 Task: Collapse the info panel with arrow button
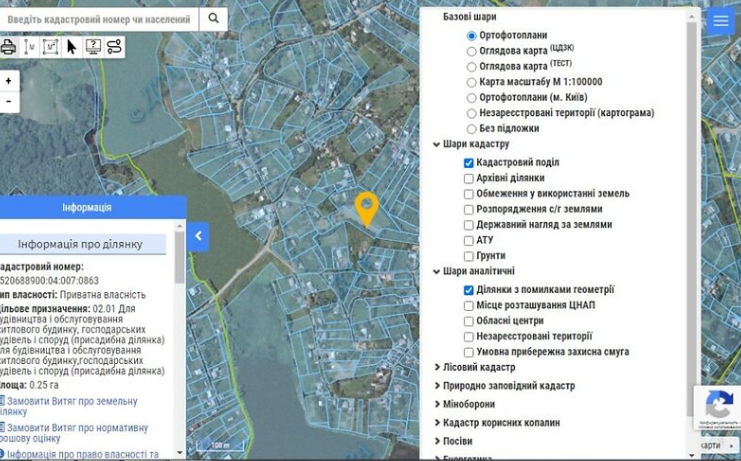198,236
